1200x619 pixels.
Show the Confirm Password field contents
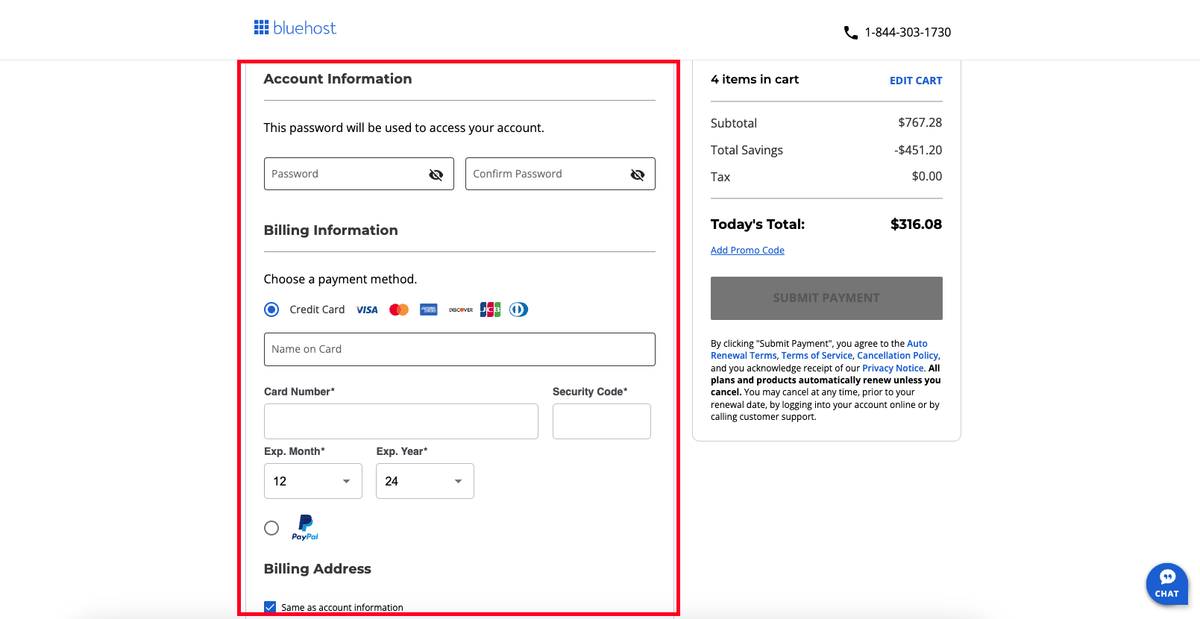click(638, 174)
